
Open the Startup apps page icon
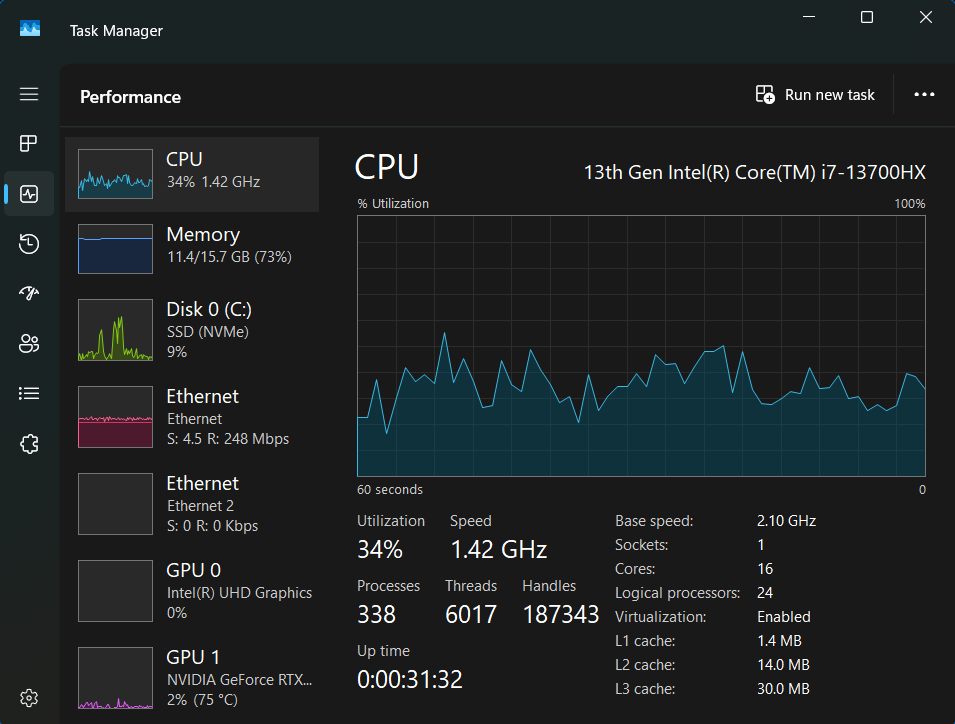point(29,294)
